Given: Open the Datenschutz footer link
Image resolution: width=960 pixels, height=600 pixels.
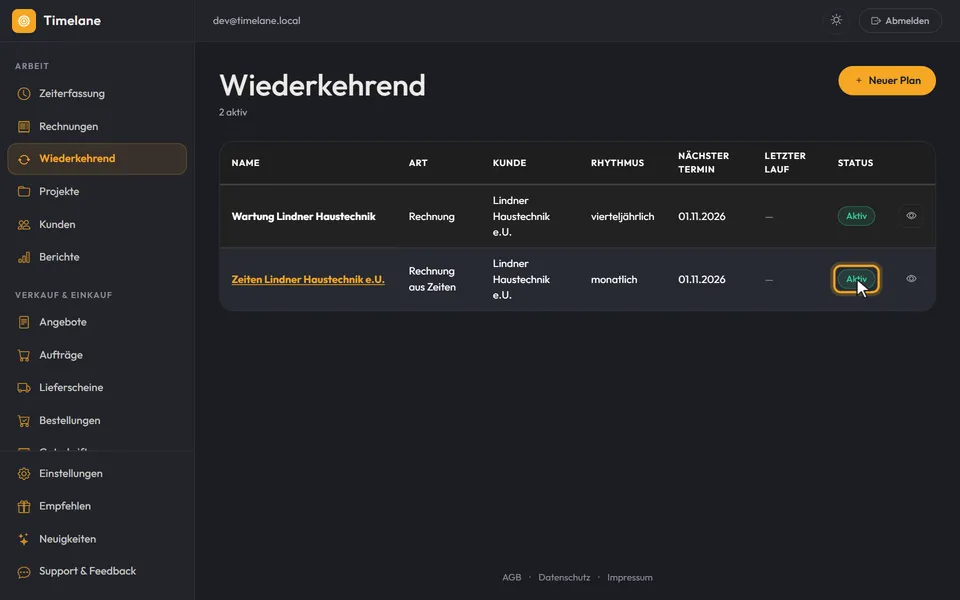Looking at the screenshot, I should click(564, 577).
